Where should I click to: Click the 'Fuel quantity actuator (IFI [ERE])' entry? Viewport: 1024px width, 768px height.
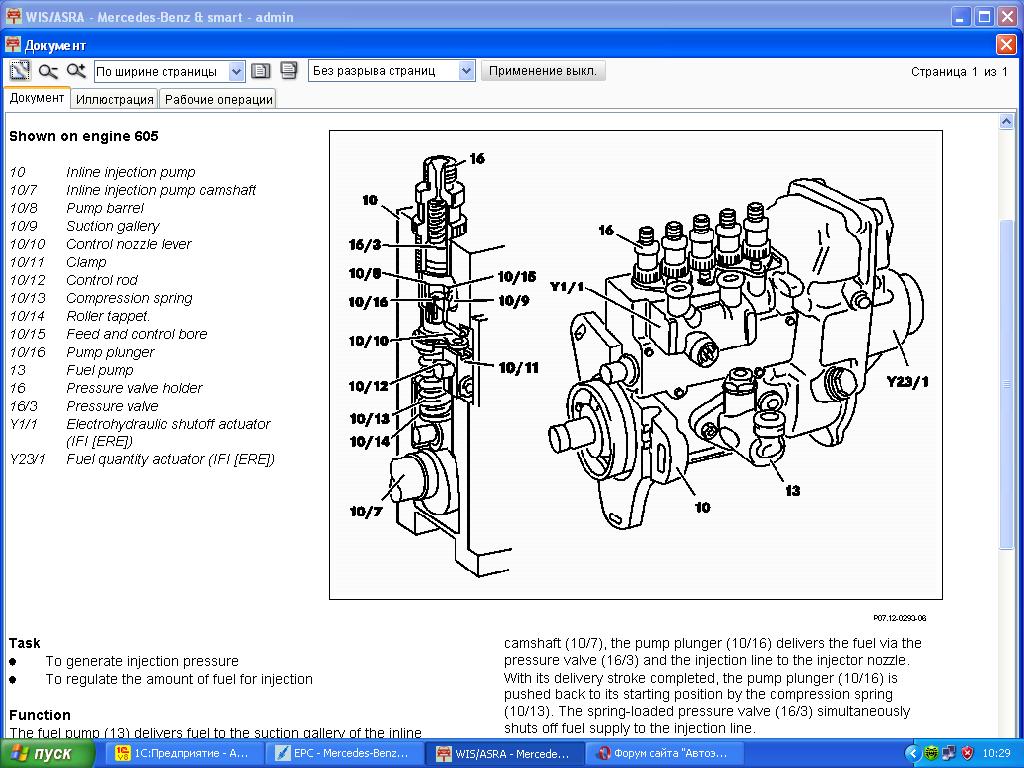pos(170,459)
